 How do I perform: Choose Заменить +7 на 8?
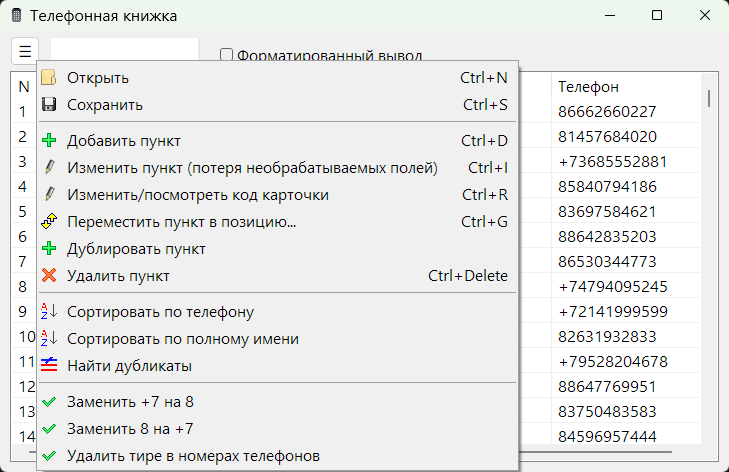click(130, 402)
